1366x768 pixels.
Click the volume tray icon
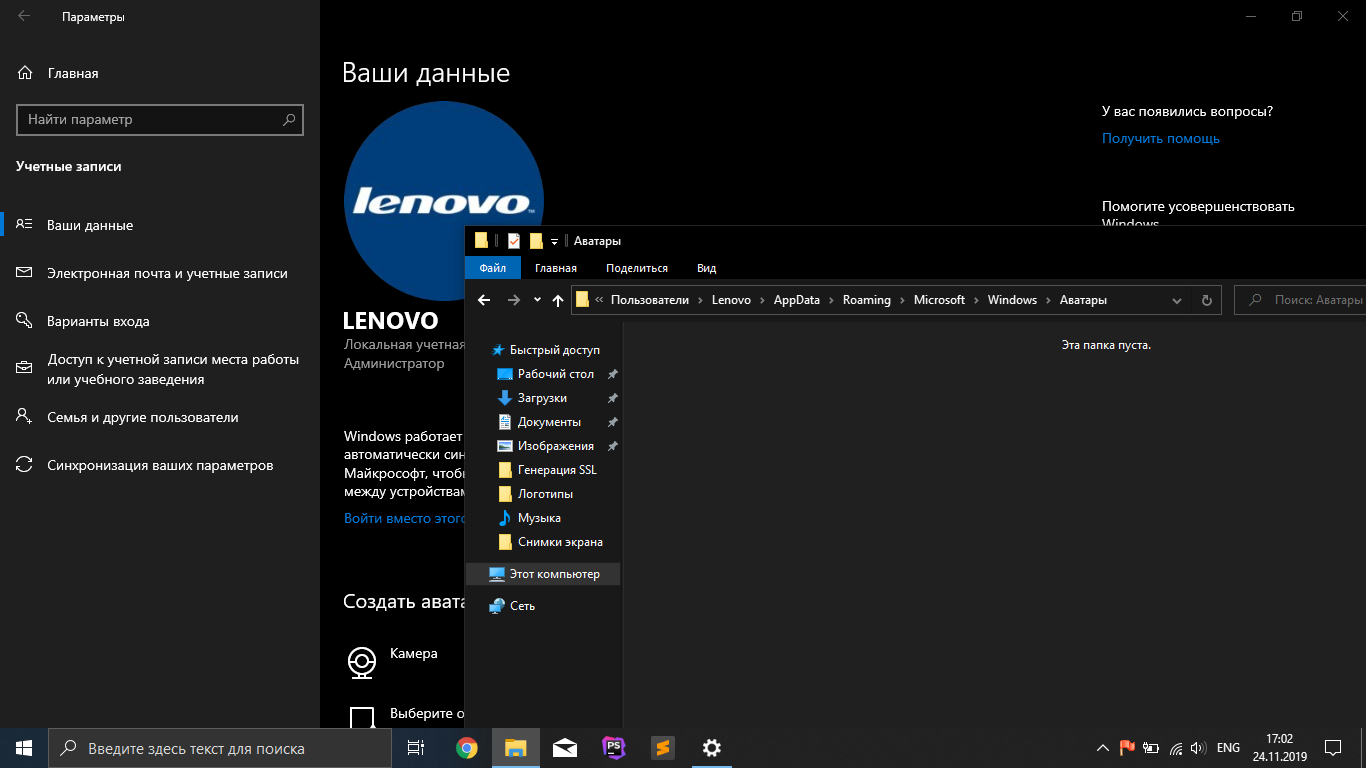click(x=1198, y=748)
